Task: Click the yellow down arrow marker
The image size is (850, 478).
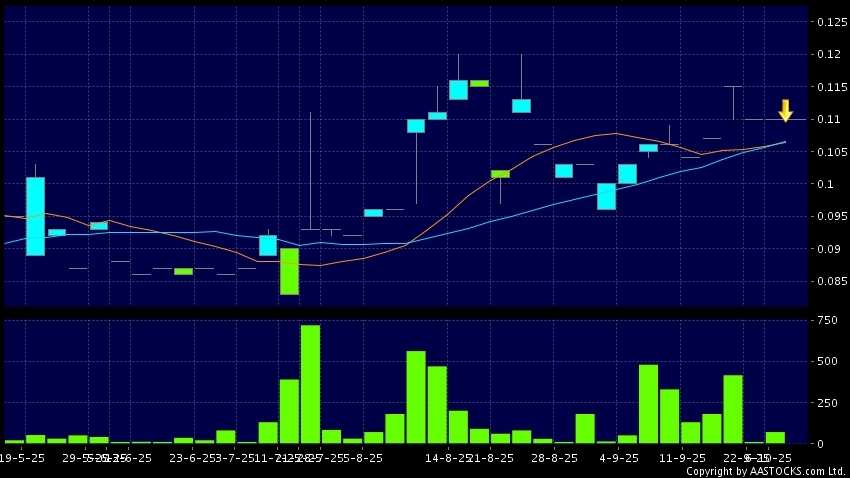Action: click(785, 110)
